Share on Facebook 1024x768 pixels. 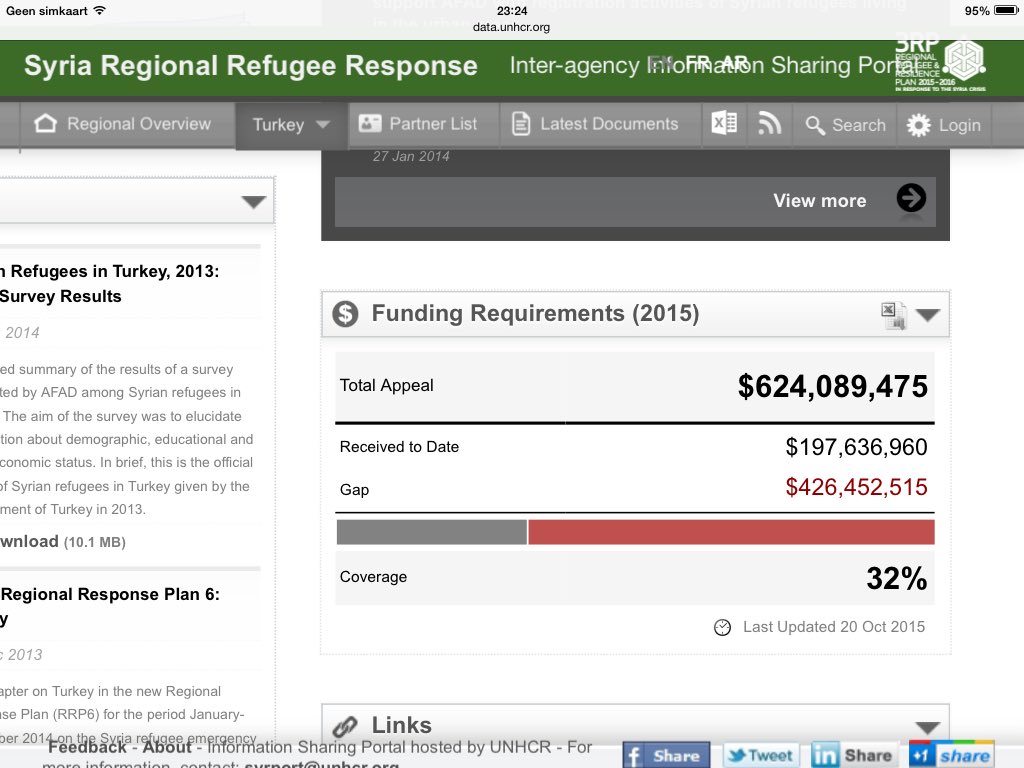pyautogui.click(x=666, y=755)
